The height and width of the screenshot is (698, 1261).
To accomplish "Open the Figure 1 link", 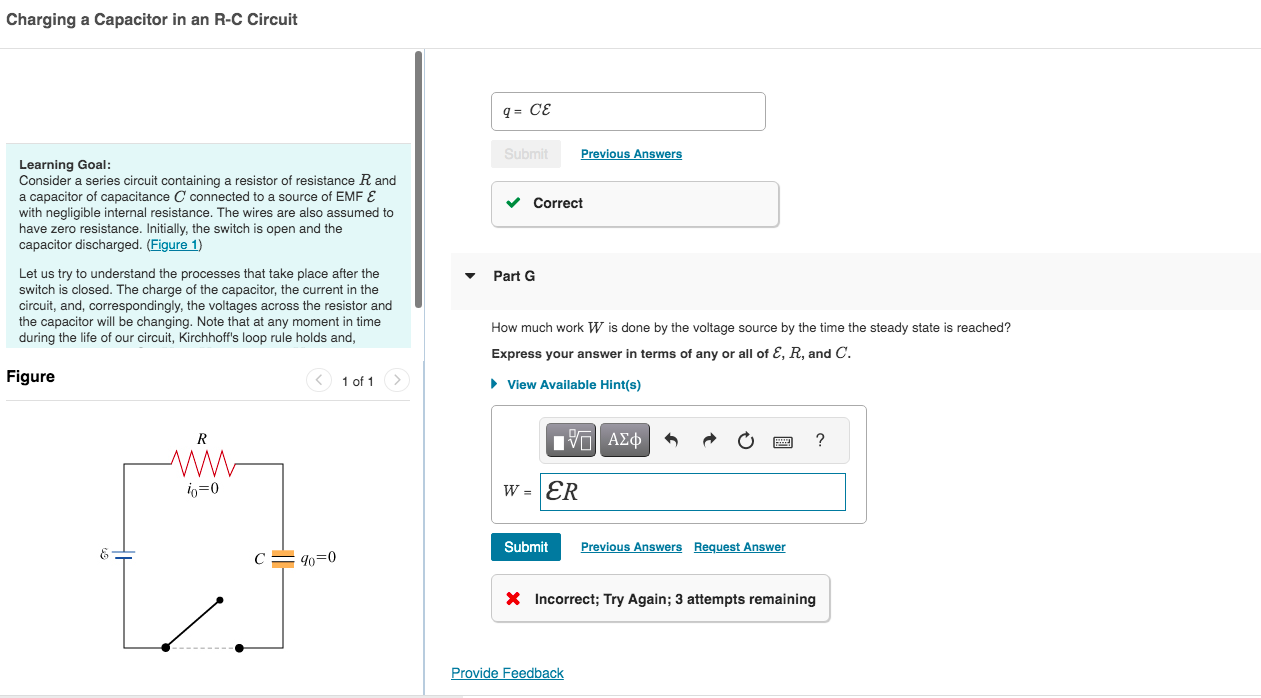I will pyautogui.click(x=173, y=244).
